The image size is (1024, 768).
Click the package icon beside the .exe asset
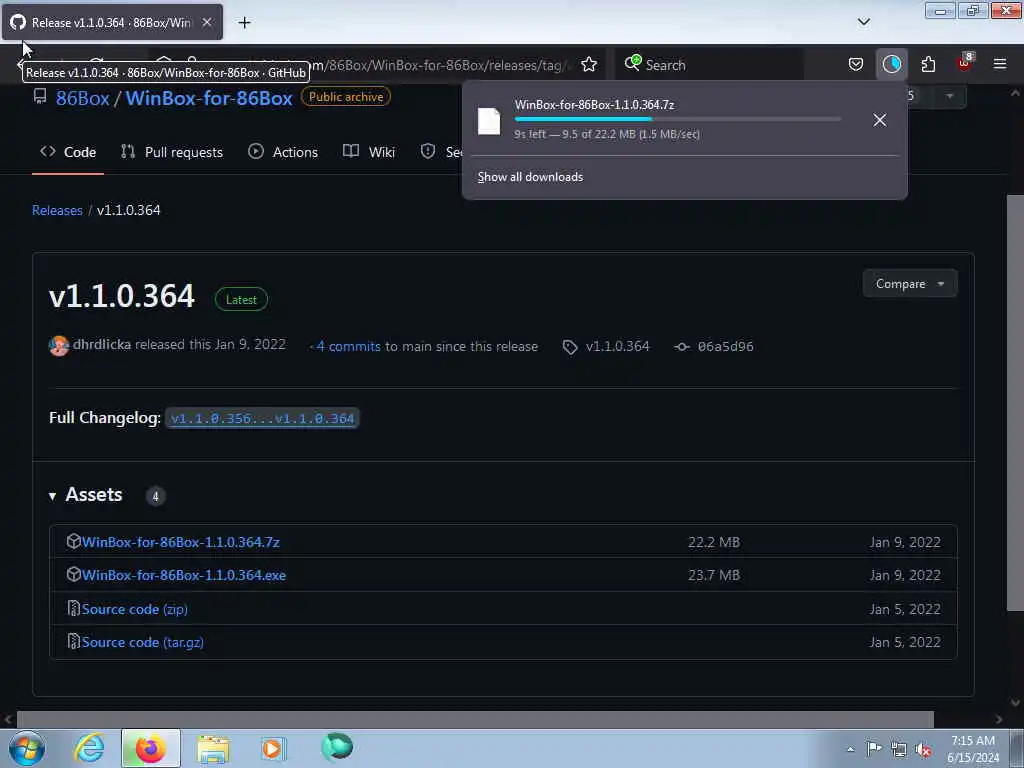73,575
